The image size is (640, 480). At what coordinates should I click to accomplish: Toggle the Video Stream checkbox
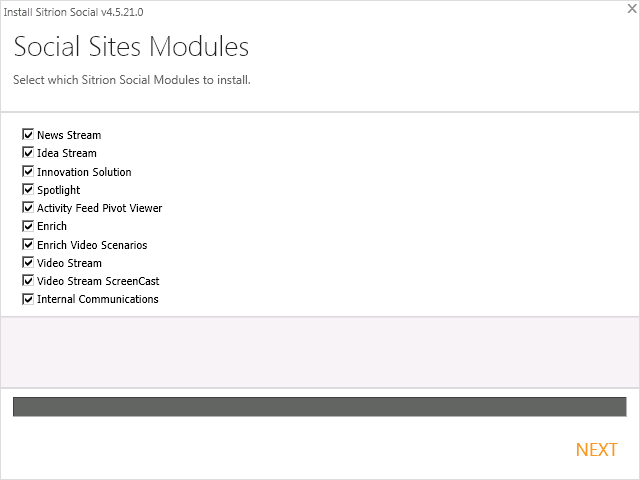point(28,263)
